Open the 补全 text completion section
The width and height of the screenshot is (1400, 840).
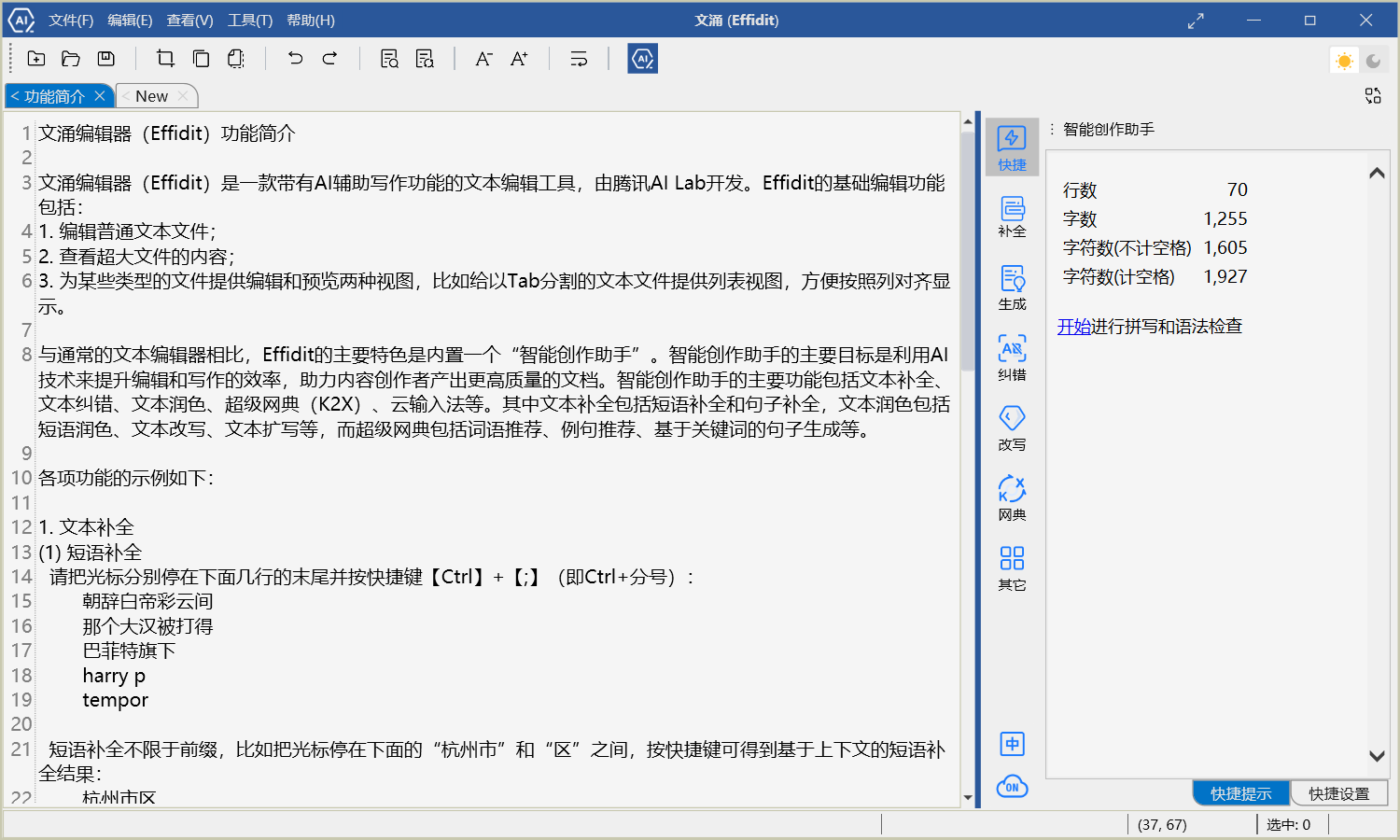[1012, 217]
